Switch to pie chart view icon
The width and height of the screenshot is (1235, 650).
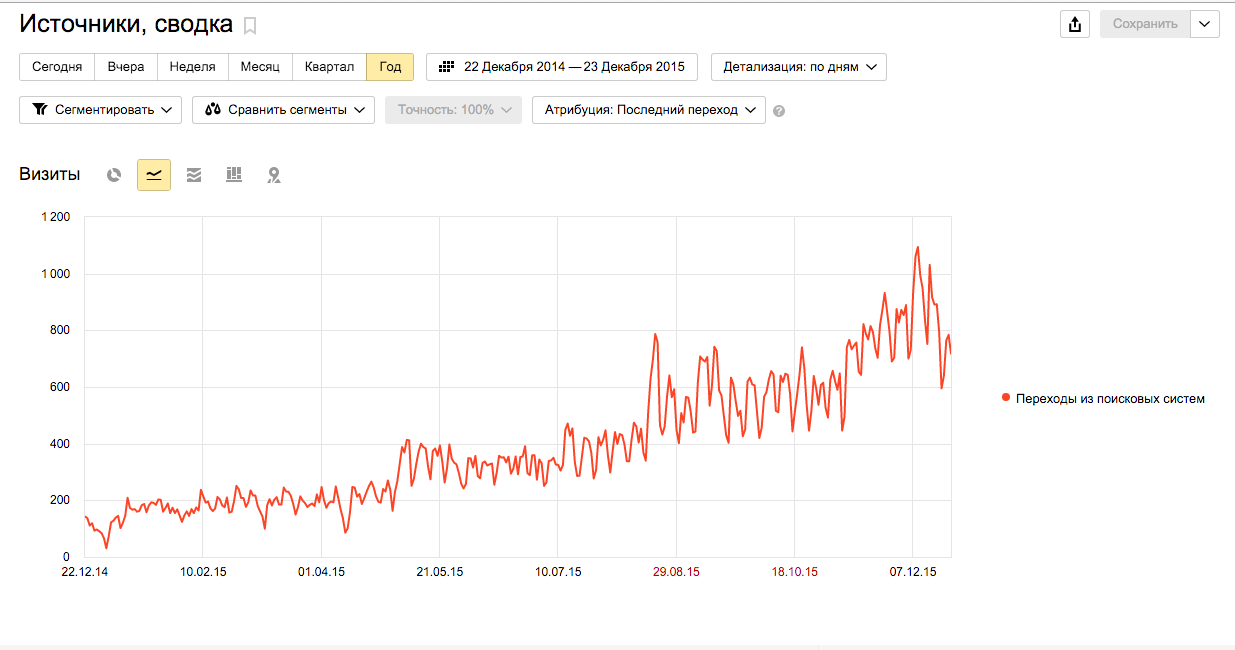point(114,175)
